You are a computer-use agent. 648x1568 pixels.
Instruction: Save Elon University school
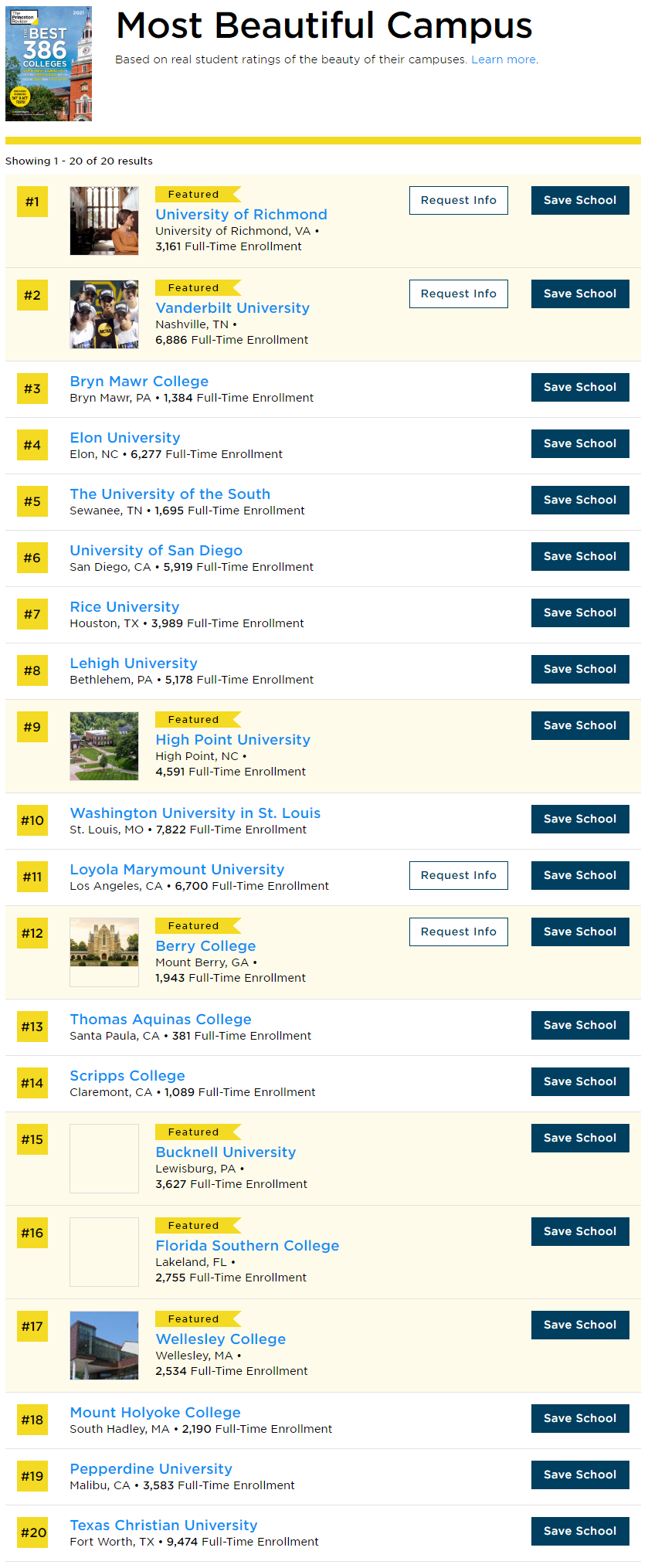coord(580,443)
